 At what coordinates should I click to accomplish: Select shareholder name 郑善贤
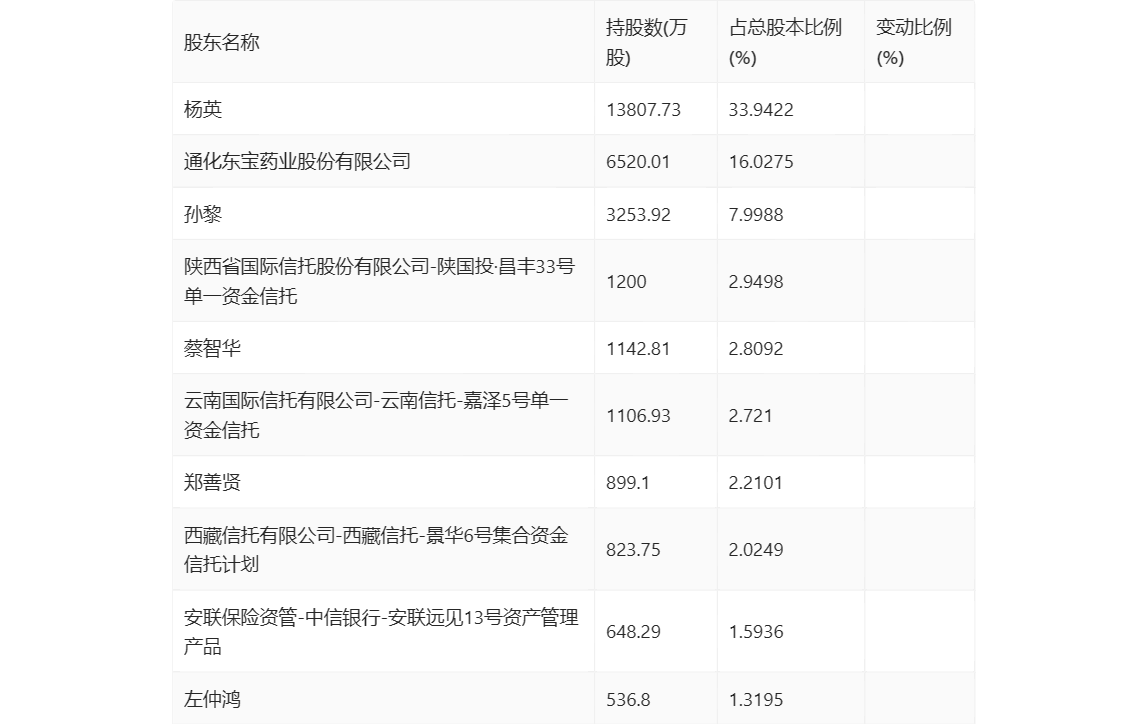pyautogui.click(x=212, y=482)
